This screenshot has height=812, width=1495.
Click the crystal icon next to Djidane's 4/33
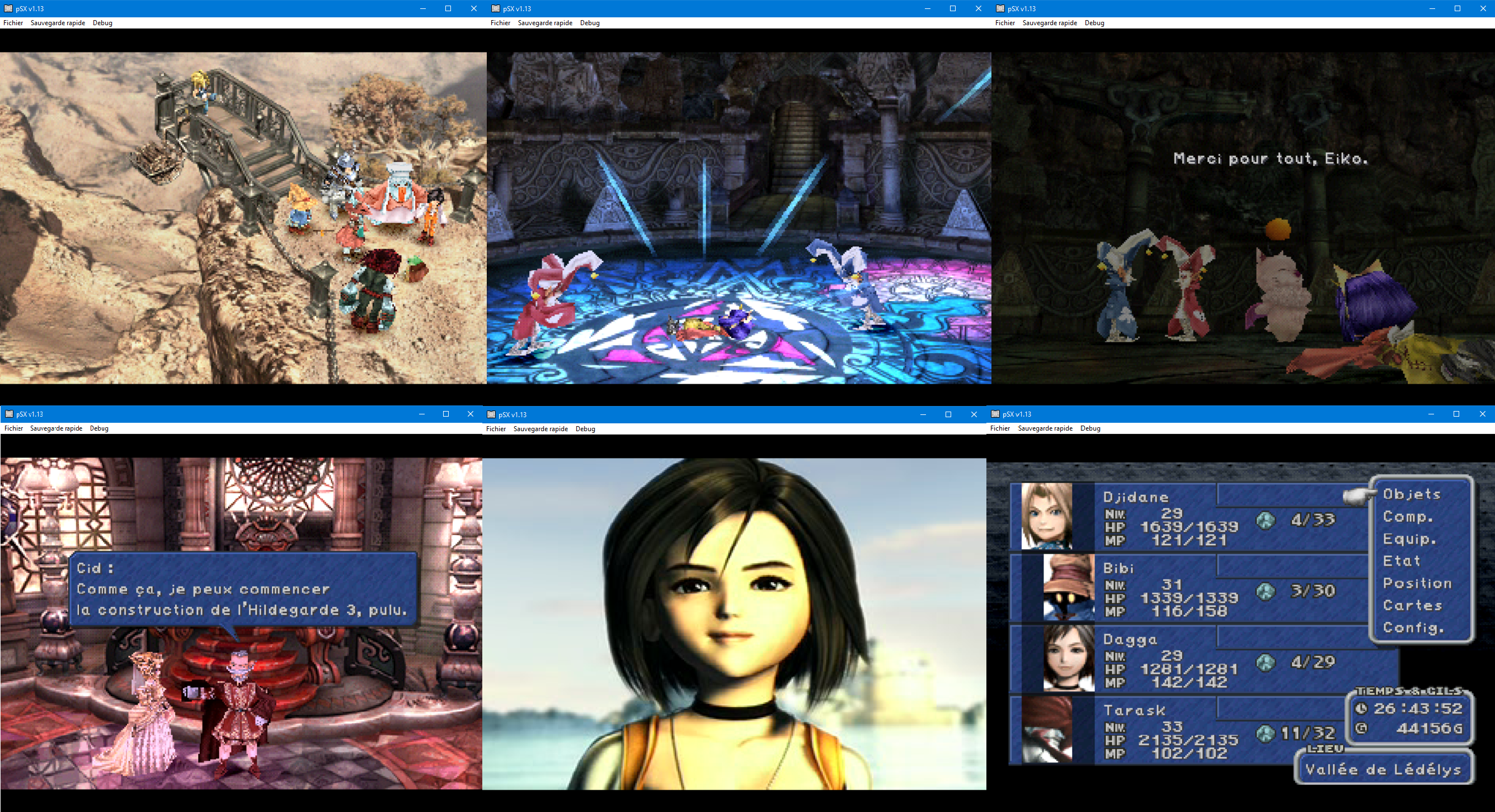1265,520
